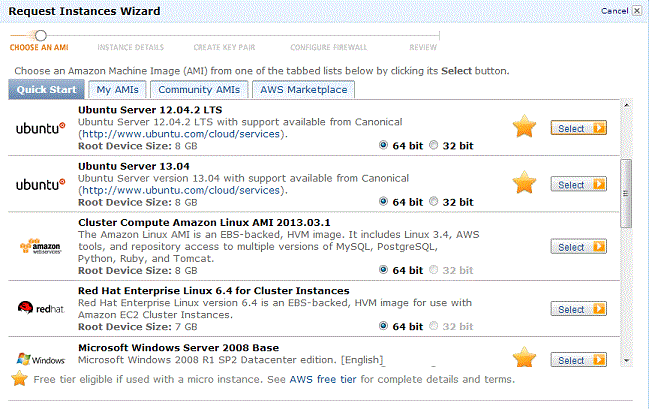Click the Choose an AMI step label
Screen dimensions: 649x409
tap(39, 48)
